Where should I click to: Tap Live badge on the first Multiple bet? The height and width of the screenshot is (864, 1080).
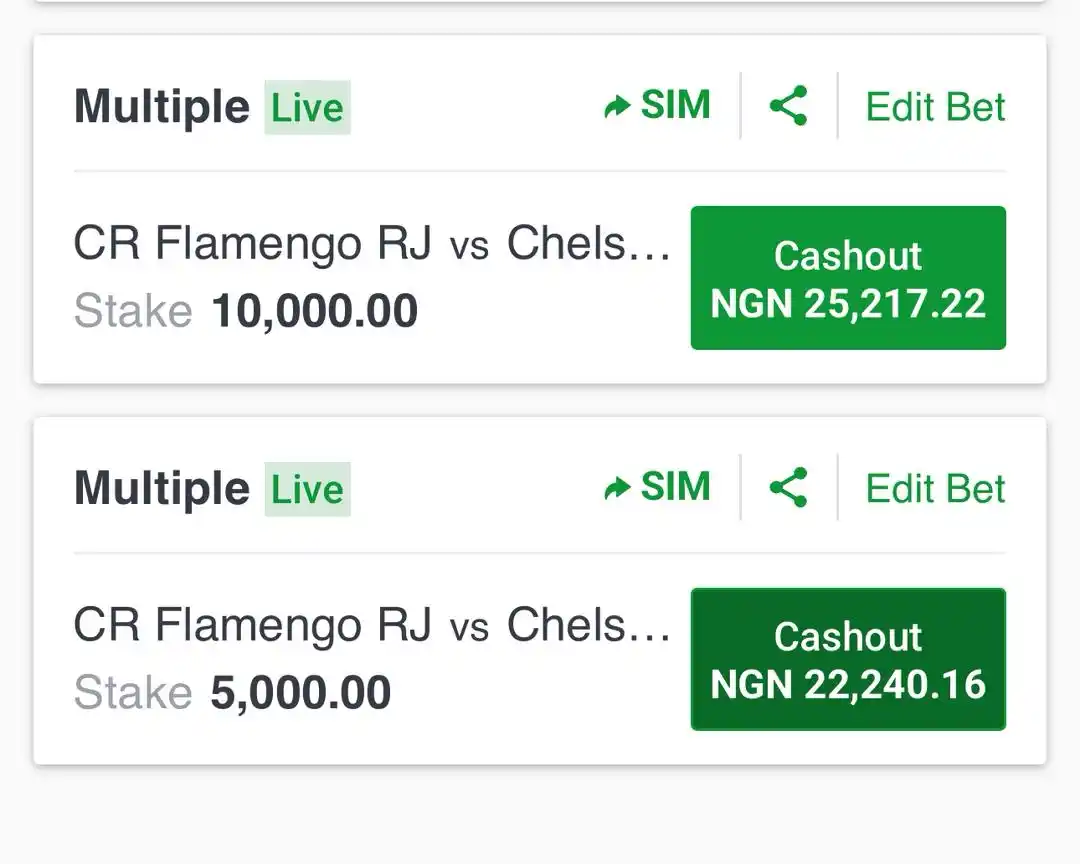tap(307, 107)
